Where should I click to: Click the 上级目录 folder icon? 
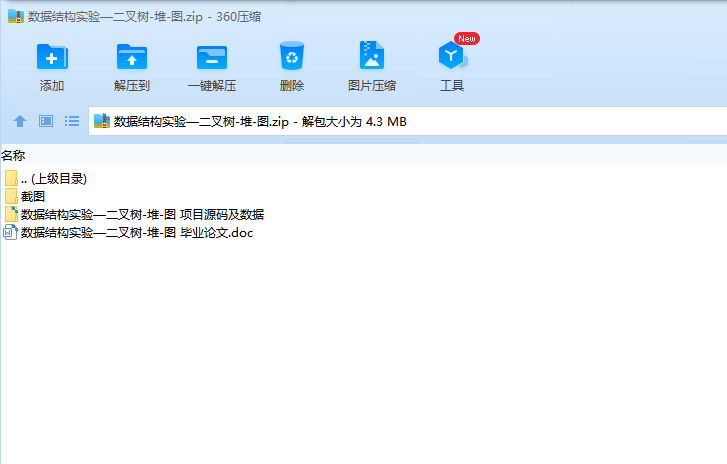[x=11, y=178]
